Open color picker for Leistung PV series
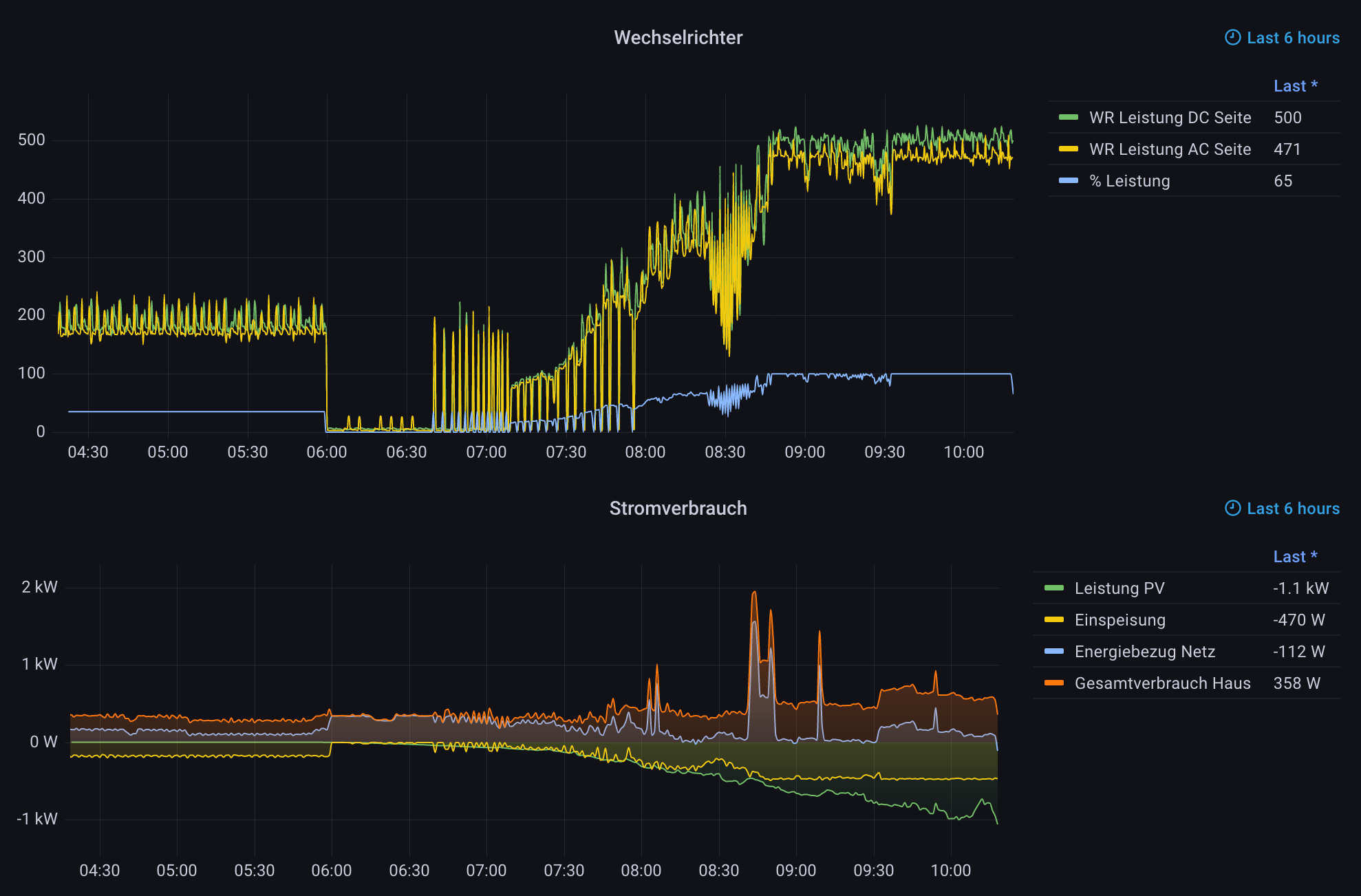This screenshot has width=1361, height=896. pos(1054,588)
